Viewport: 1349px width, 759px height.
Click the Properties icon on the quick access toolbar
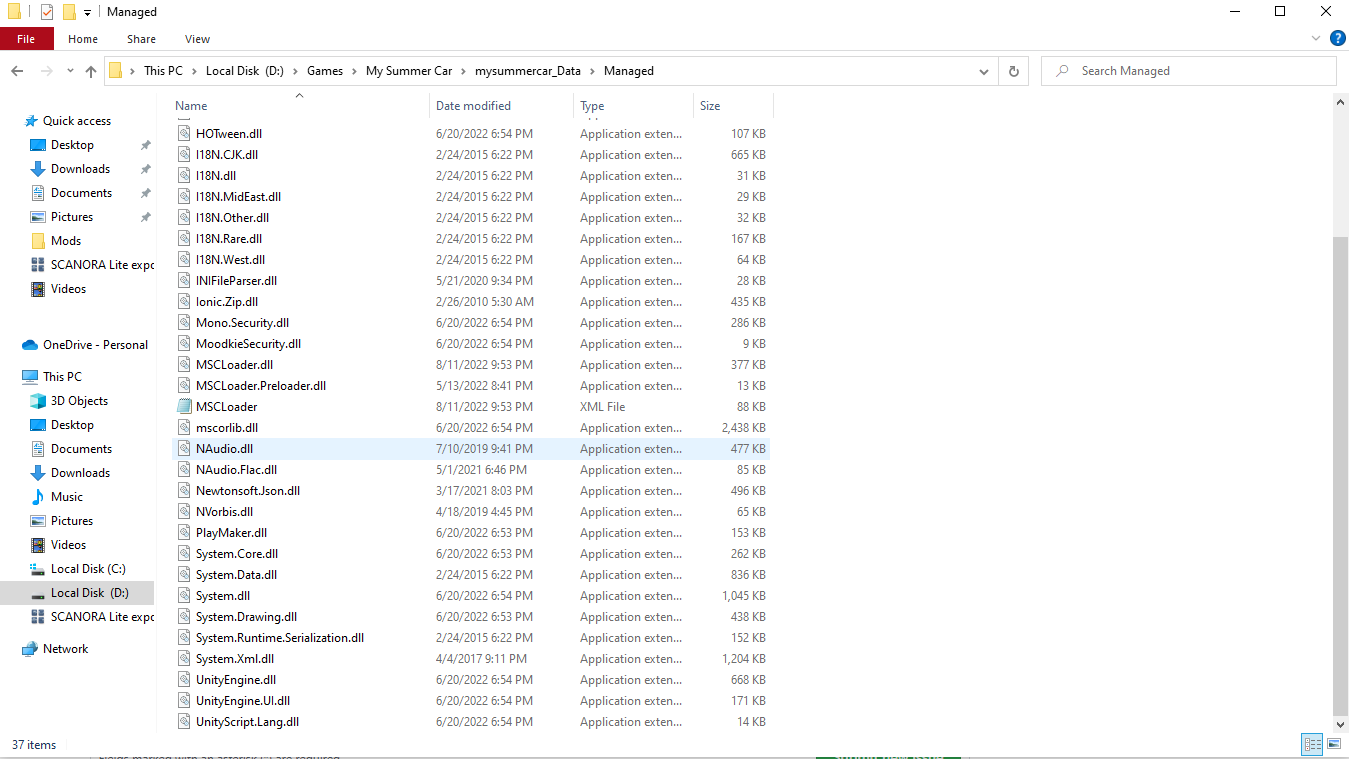pos(47,11)
